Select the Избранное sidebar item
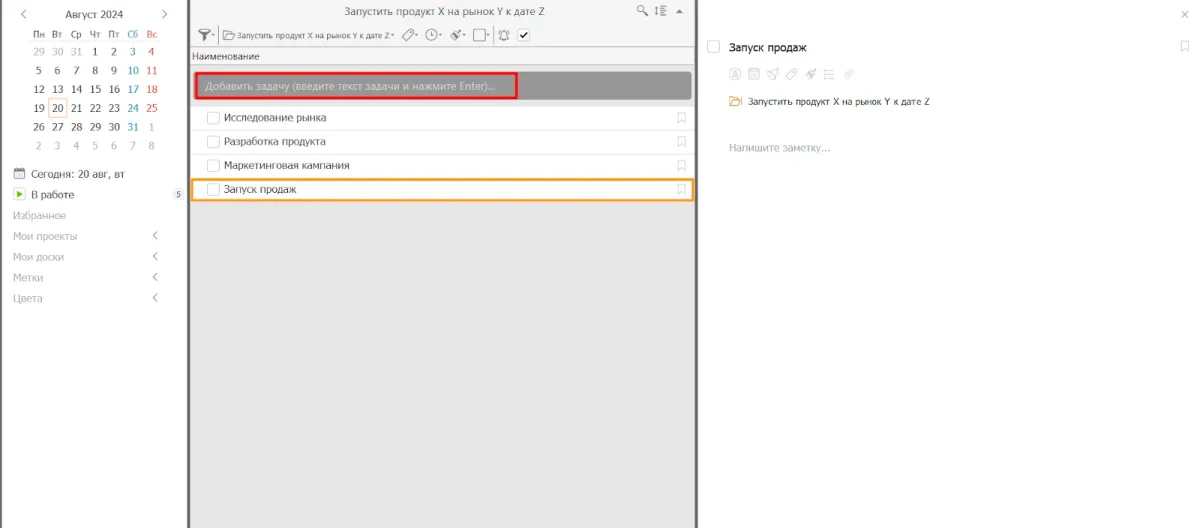This screenshot has height=528, width=1200. coord(39,215)
